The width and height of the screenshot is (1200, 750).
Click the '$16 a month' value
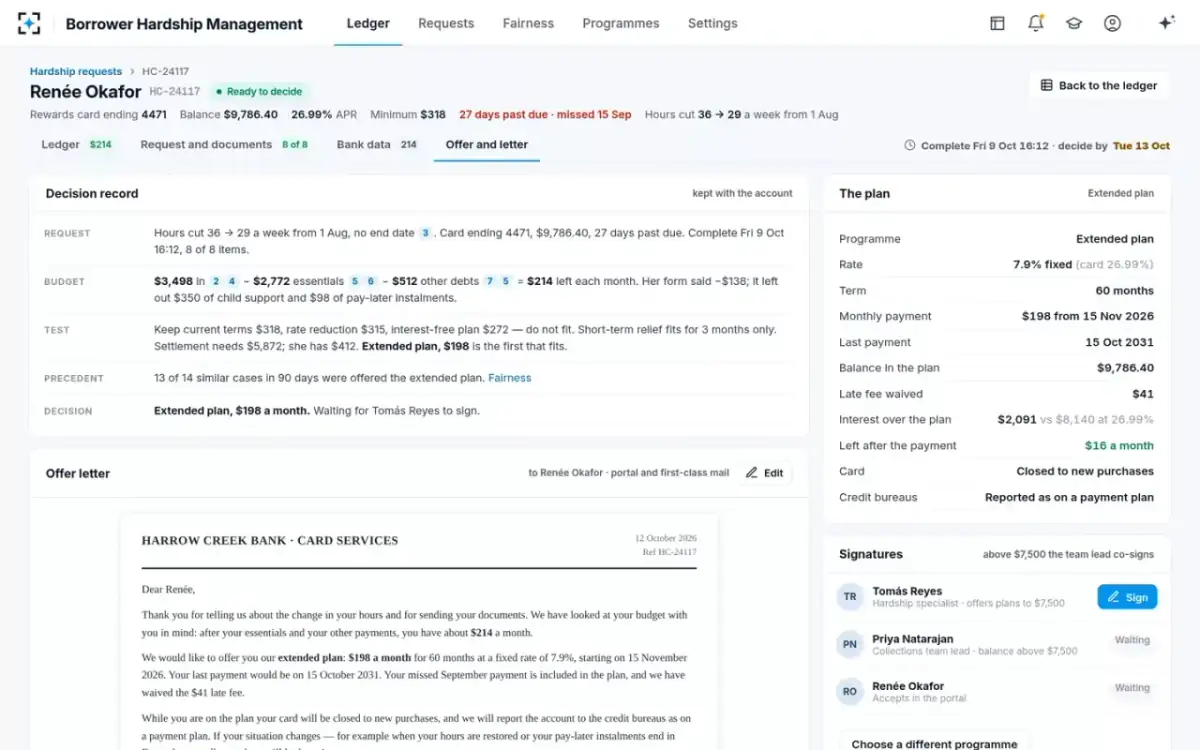(x=1120, y=446)
